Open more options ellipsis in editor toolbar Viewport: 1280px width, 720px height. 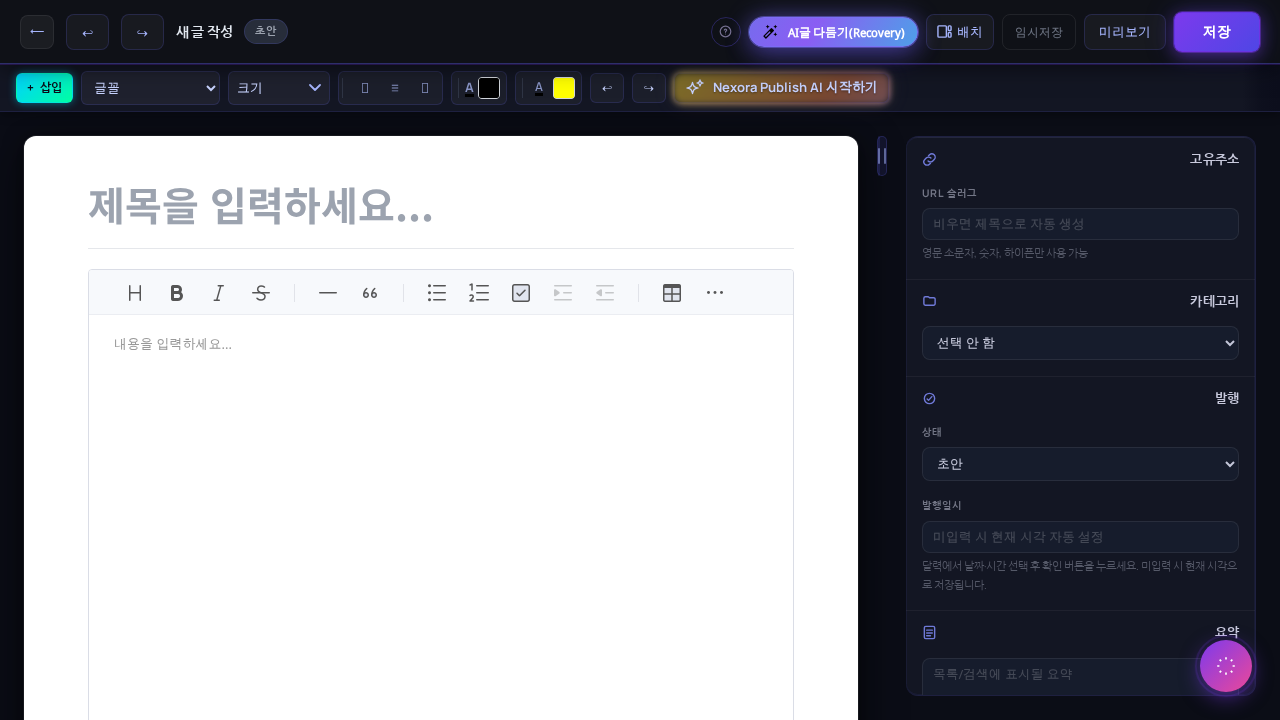coord(715,293)
